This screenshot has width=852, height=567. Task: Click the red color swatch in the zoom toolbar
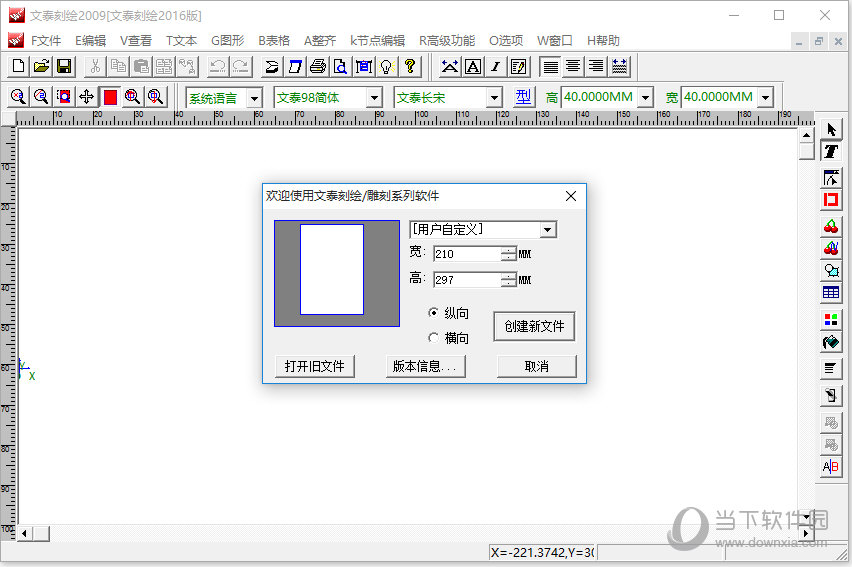click(110, 97)
